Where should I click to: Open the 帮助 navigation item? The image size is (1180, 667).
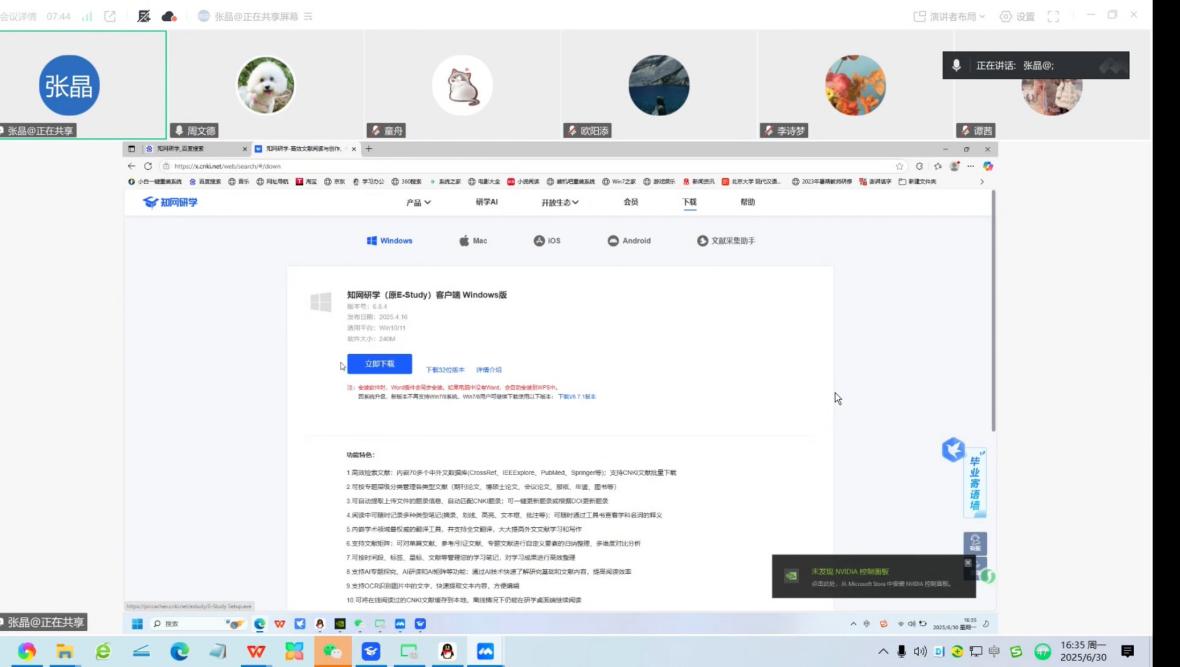pyautogui.click(x=747, y=202)
